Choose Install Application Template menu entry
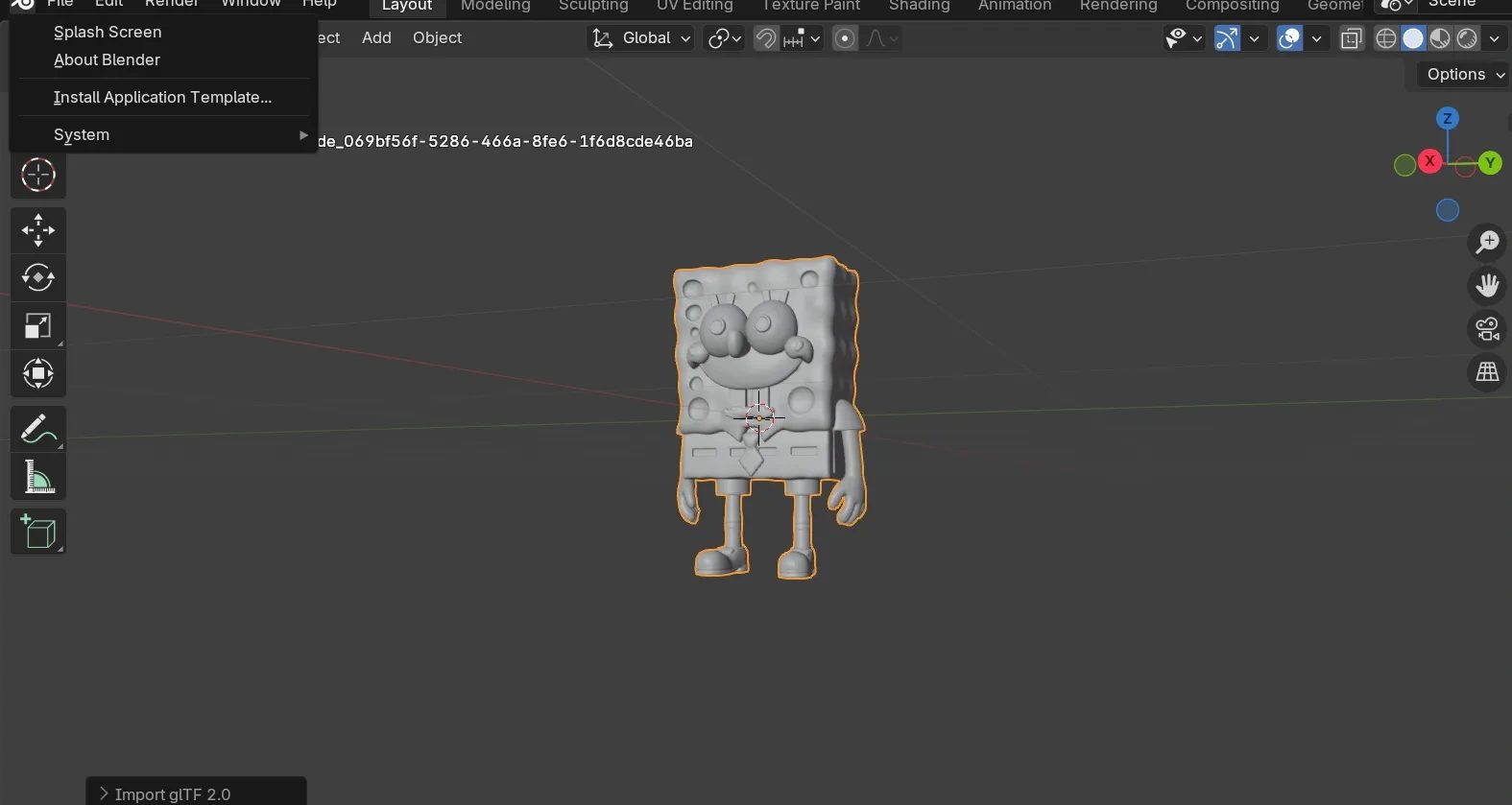The height and width of the screenshot is (805, 1512). [163, 97]
